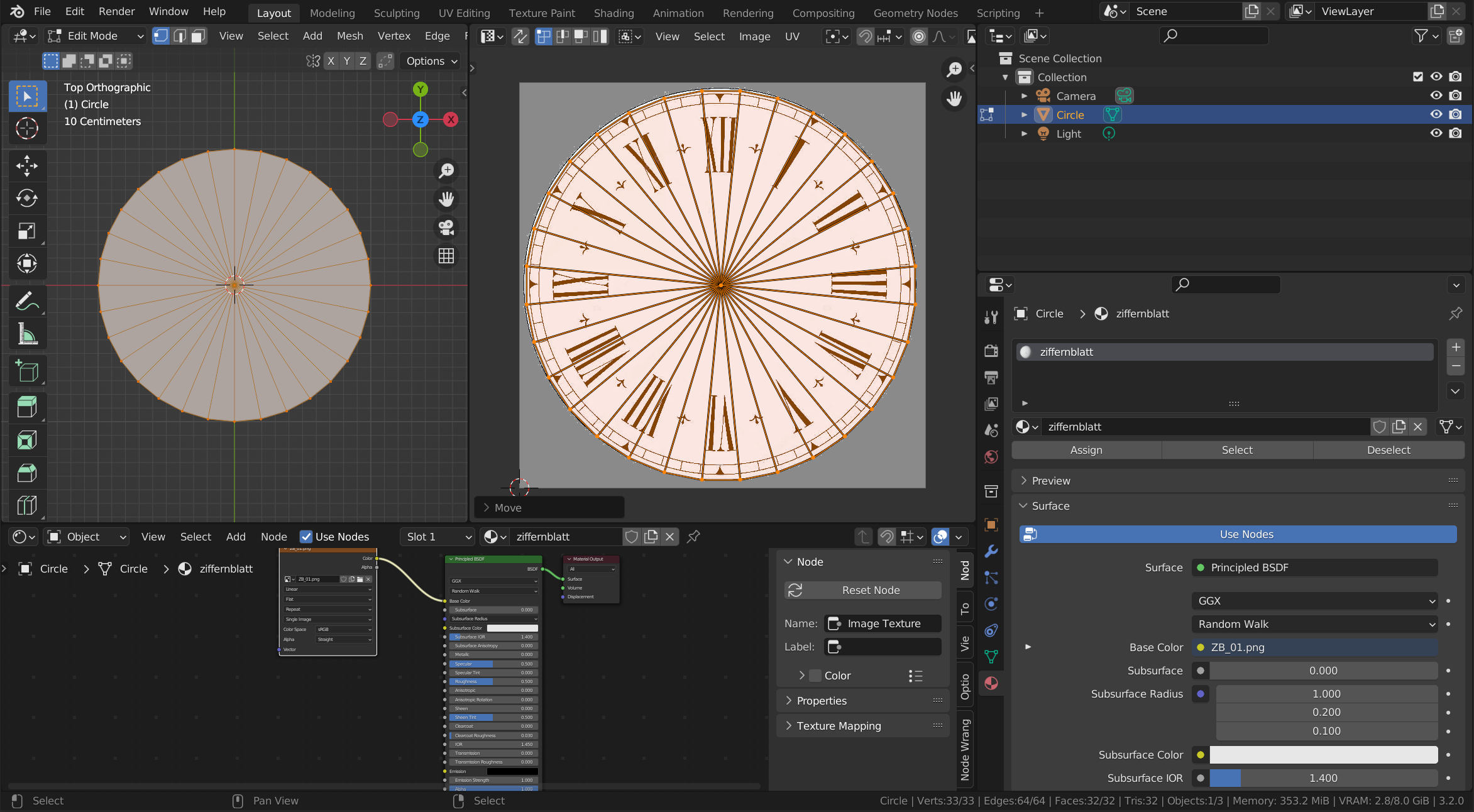
Task: Switch to face select mode
Action: (198, 36)
